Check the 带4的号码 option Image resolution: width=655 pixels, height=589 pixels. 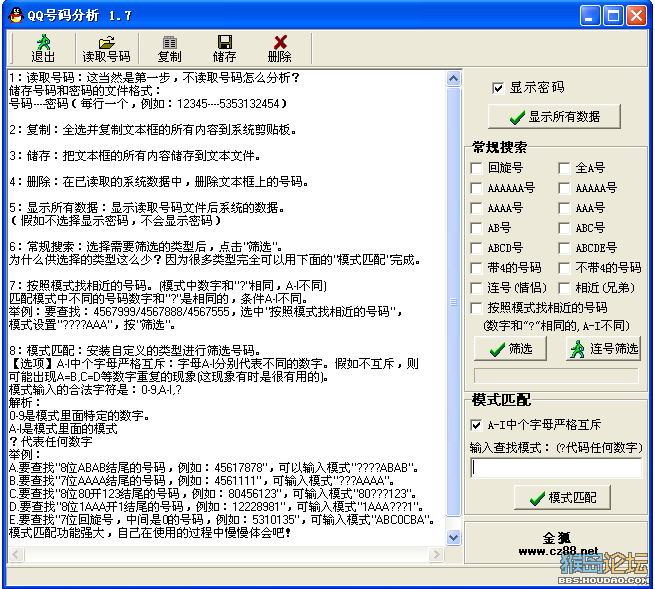pyautogui.click(x=476, y=268)
